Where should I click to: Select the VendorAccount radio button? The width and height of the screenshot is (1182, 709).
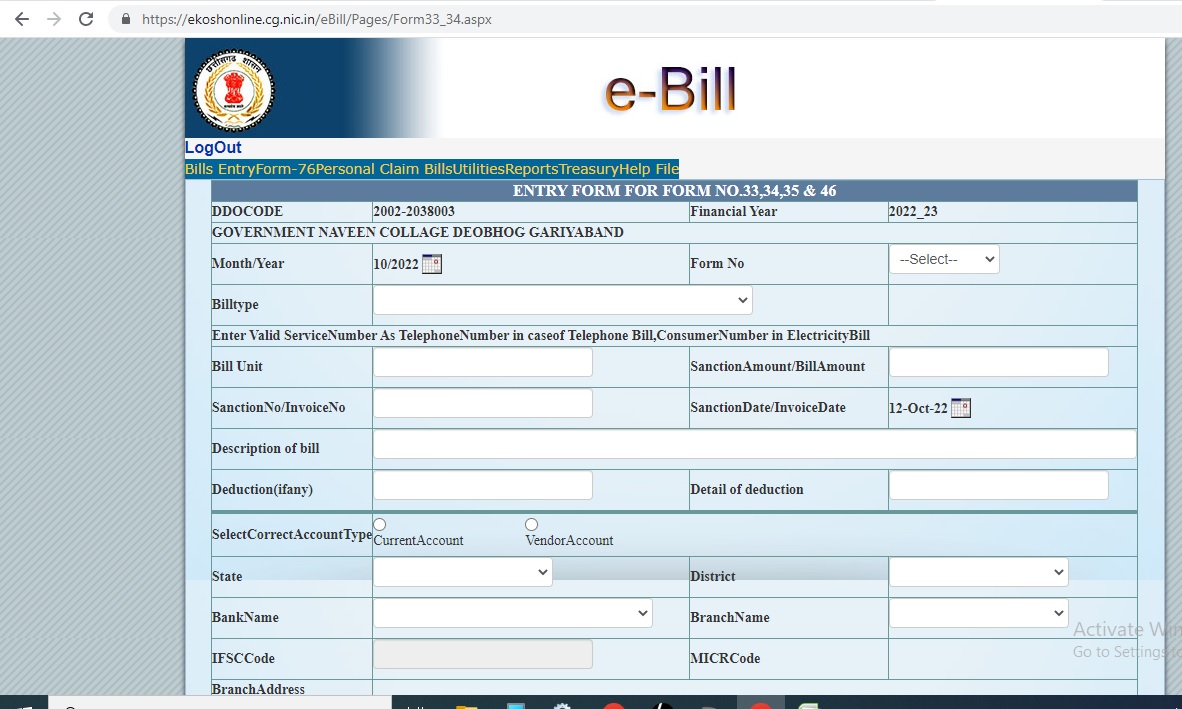click(531, 525)
